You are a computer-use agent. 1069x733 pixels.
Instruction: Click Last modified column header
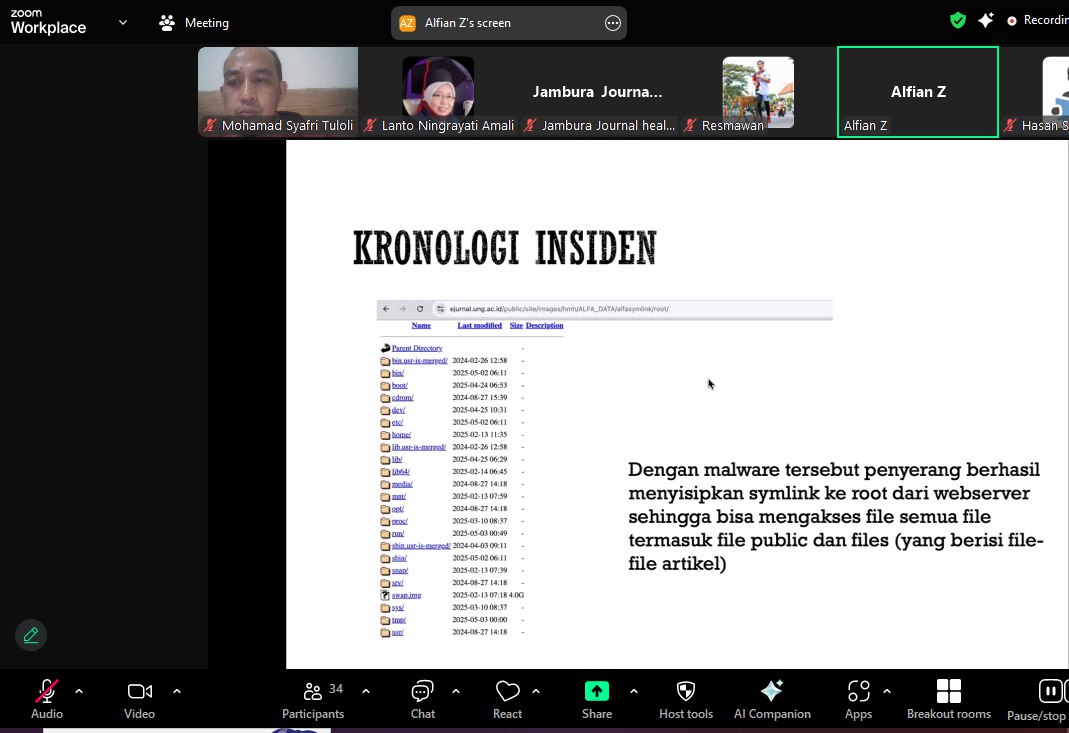[479, 325]
